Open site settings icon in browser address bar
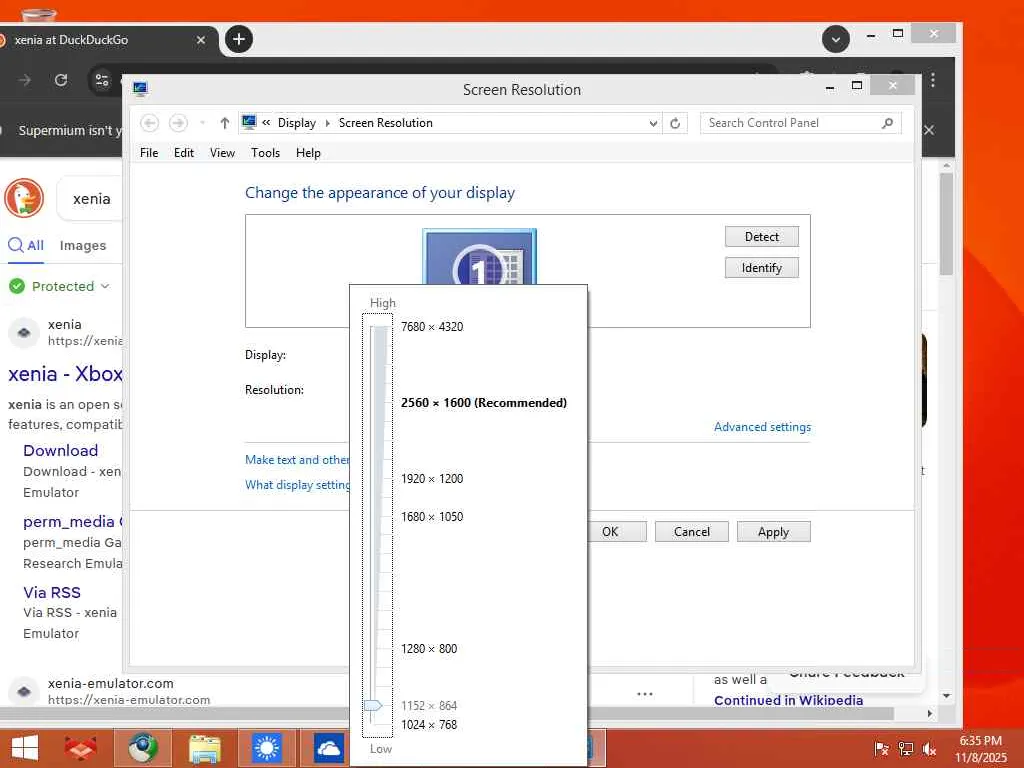 pos(102,80)
